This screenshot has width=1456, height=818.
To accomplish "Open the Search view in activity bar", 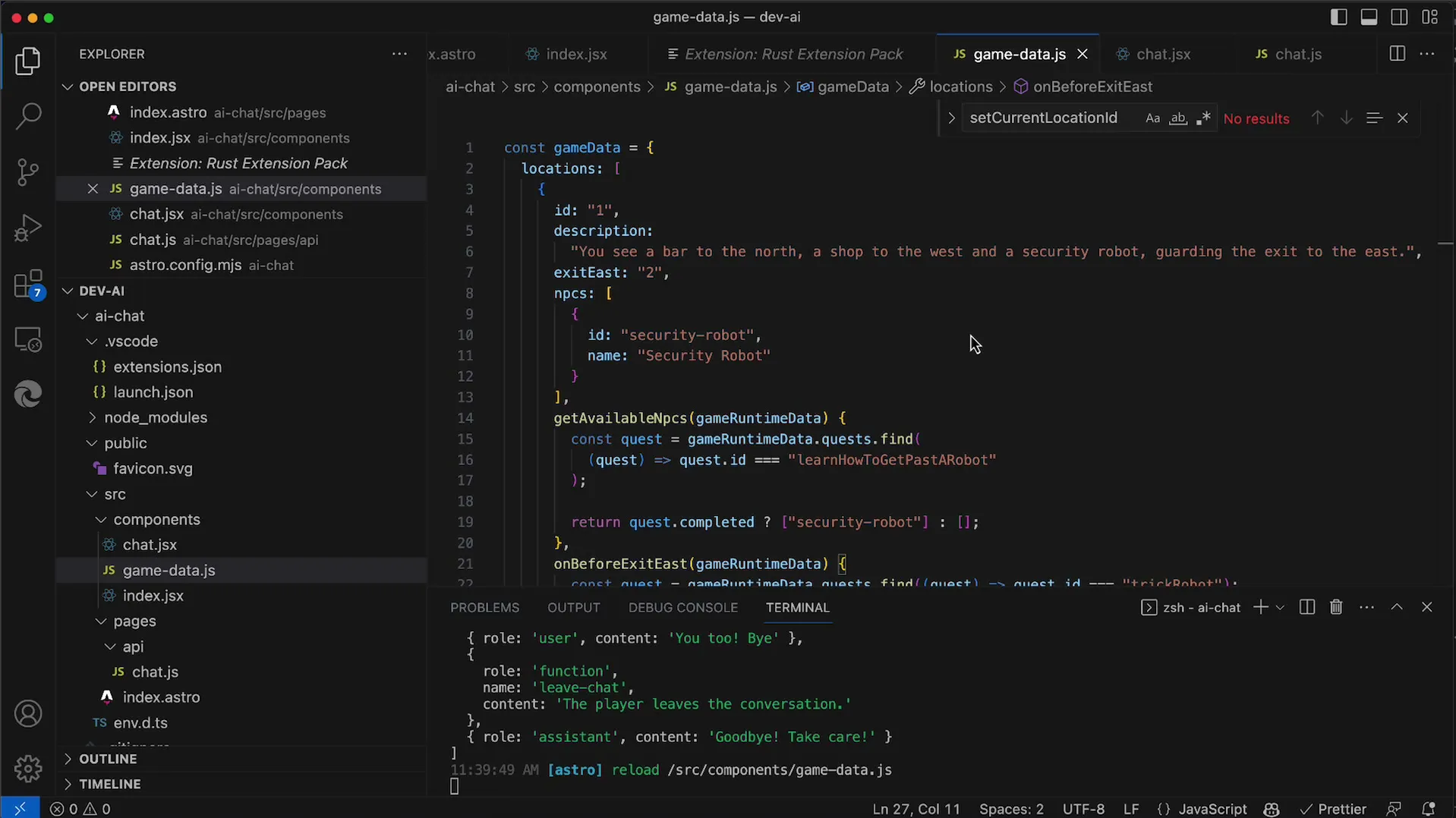I will tap(28, 116).
